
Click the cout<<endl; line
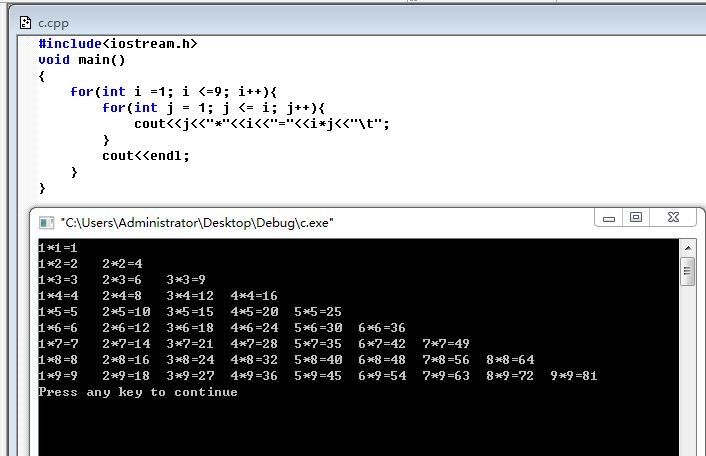pyautogui.click(x=146, y=156)
